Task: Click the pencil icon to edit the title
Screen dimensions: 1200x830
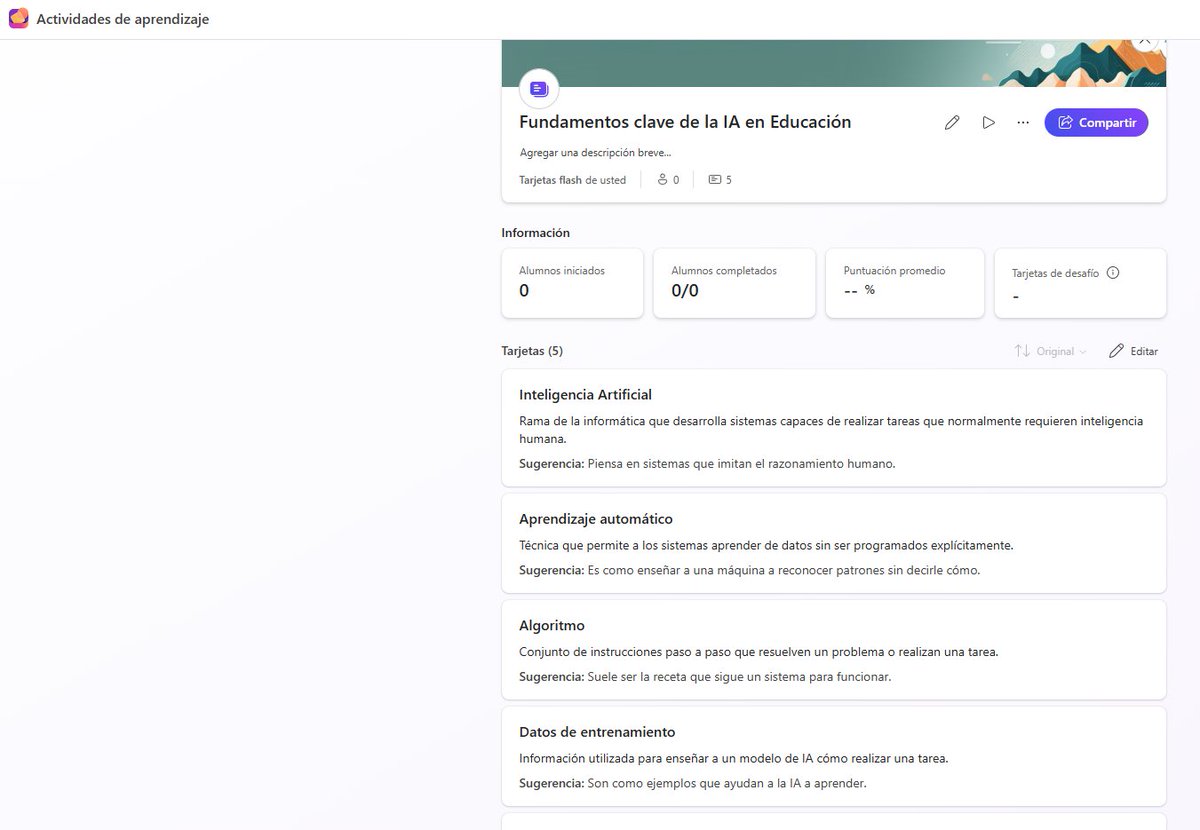Action: click(x=952, y=122)
